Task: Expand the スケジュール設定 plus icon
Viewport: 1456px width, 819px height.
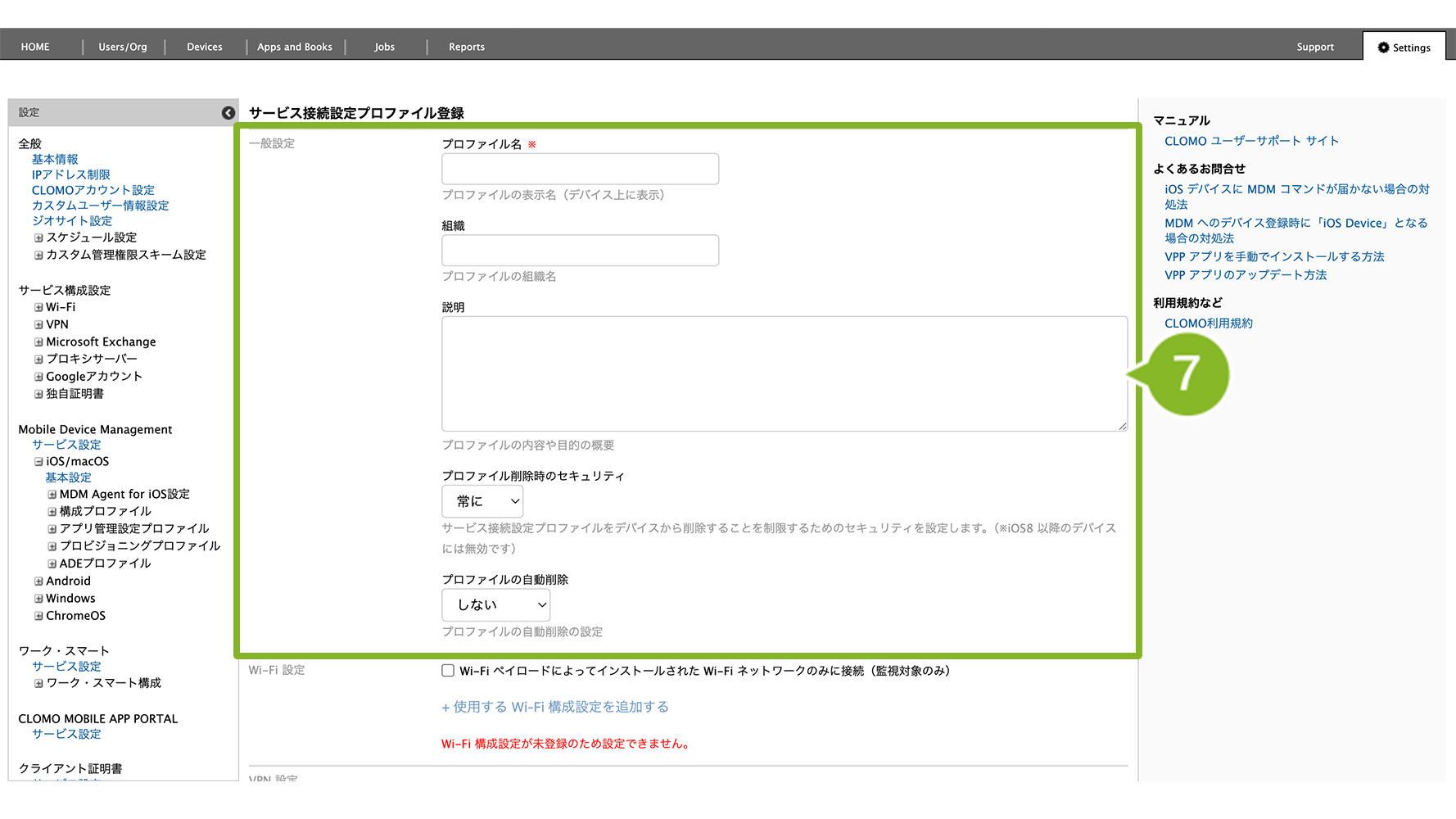Action: 38,238
